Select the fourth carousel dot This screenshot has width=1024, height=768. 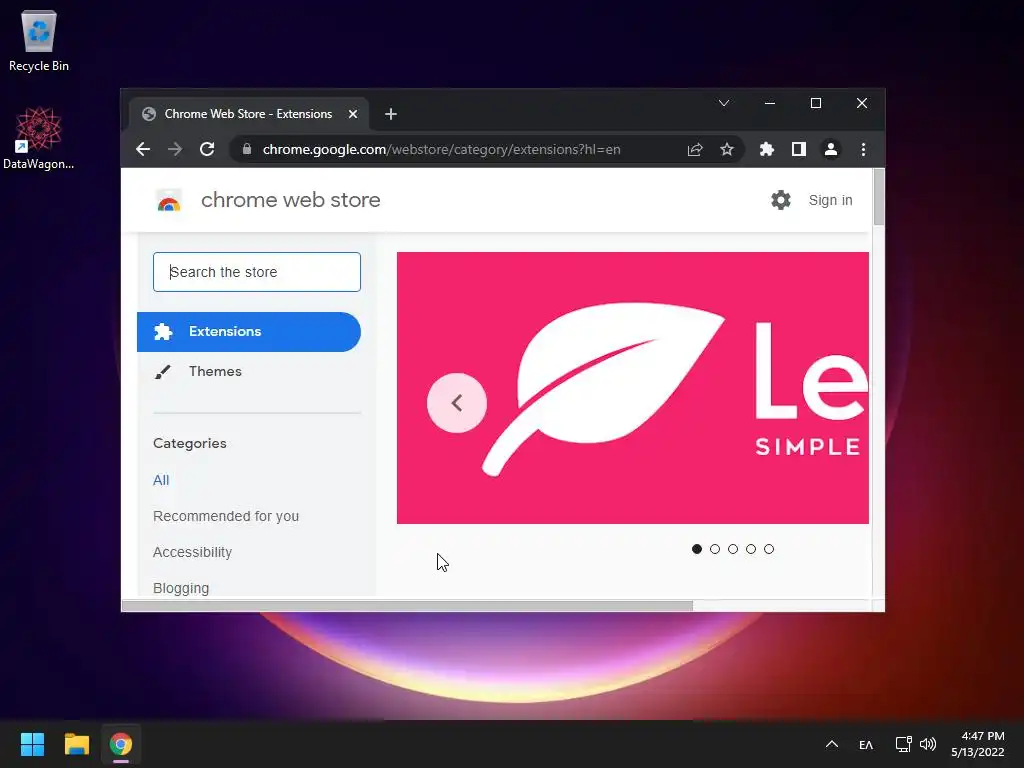(751, 549)
